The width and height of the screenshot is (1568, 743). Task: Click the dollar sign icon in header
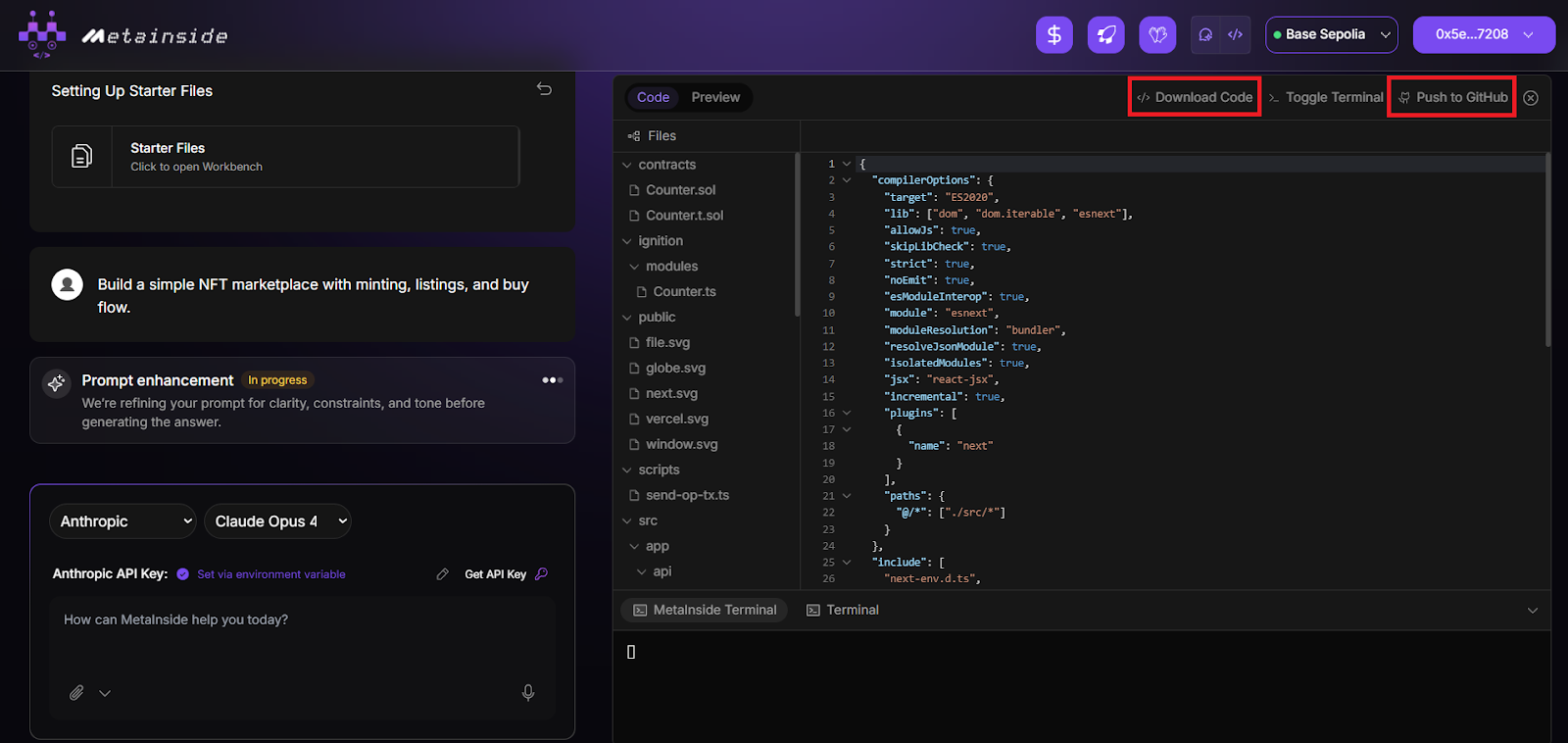tap(1053, 35)
